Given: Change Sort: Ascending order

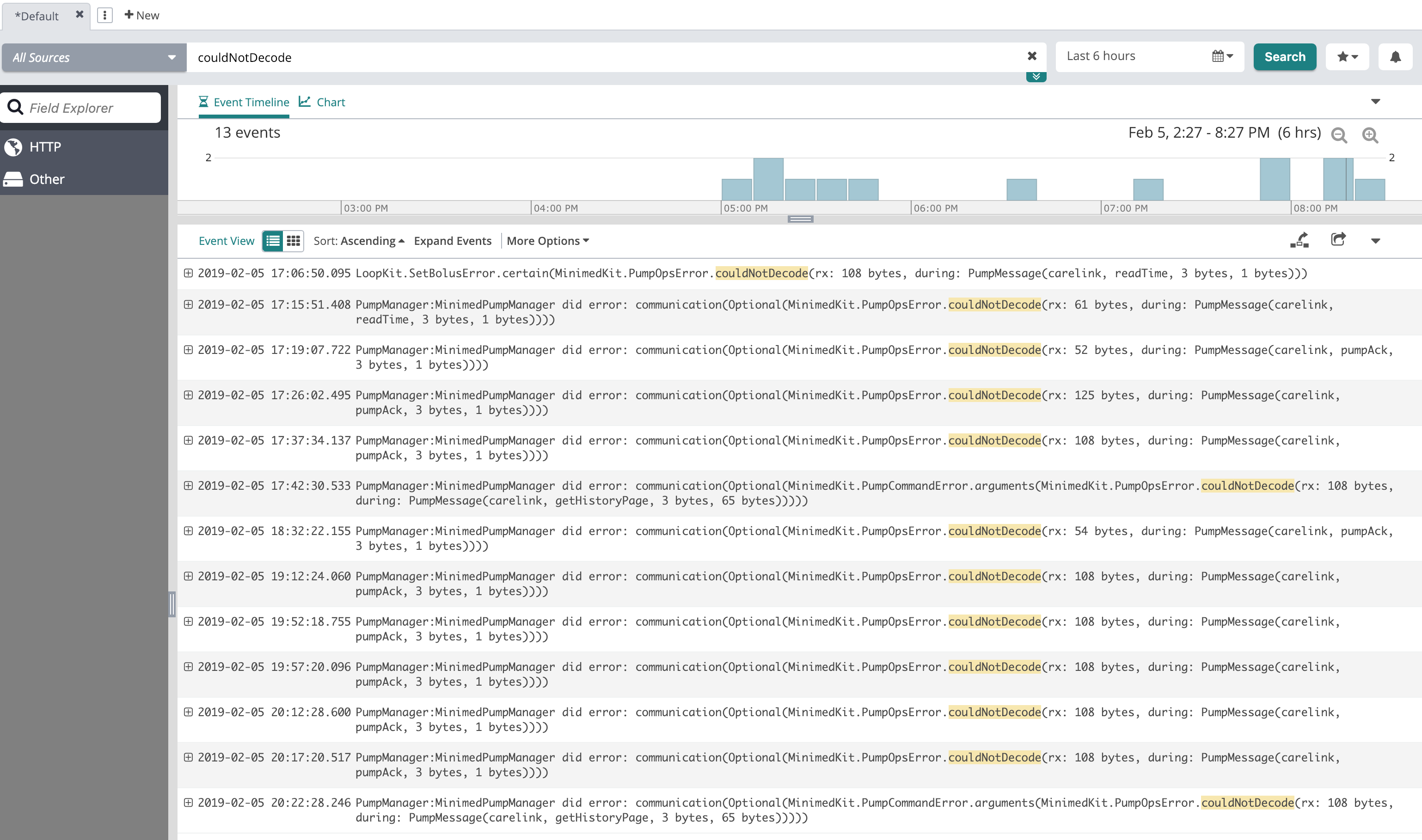Looking at the screenshot, I should 359,241.
